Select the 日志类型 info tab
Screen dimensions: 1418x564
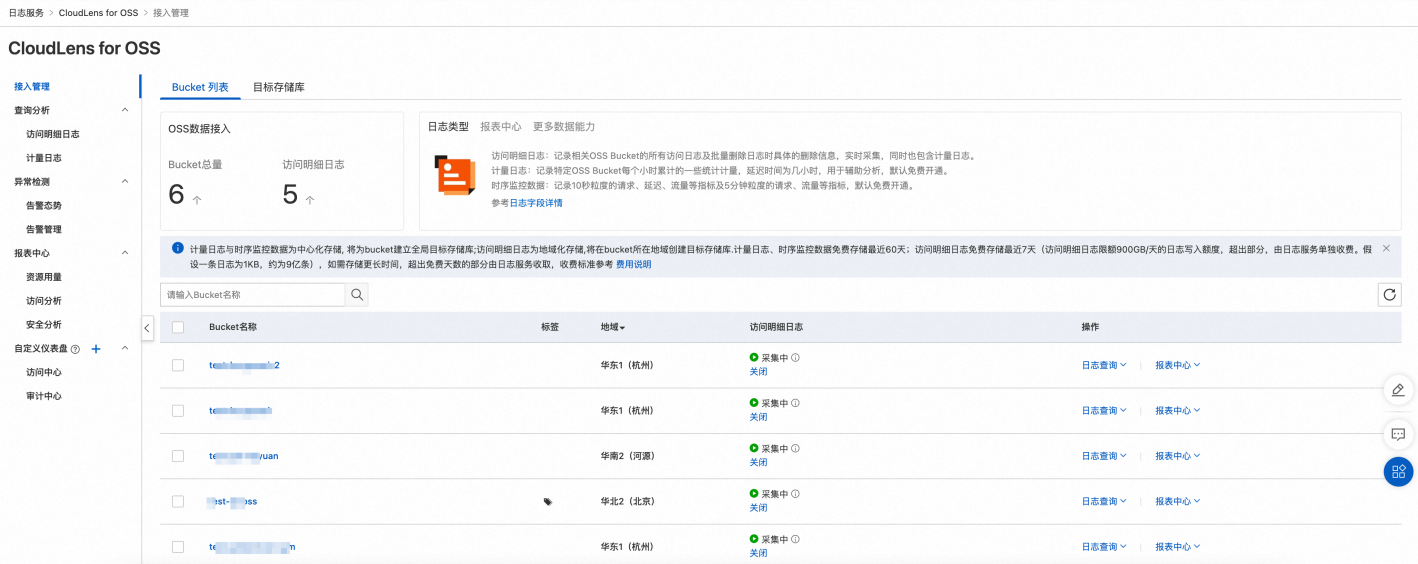pos(448,127)
